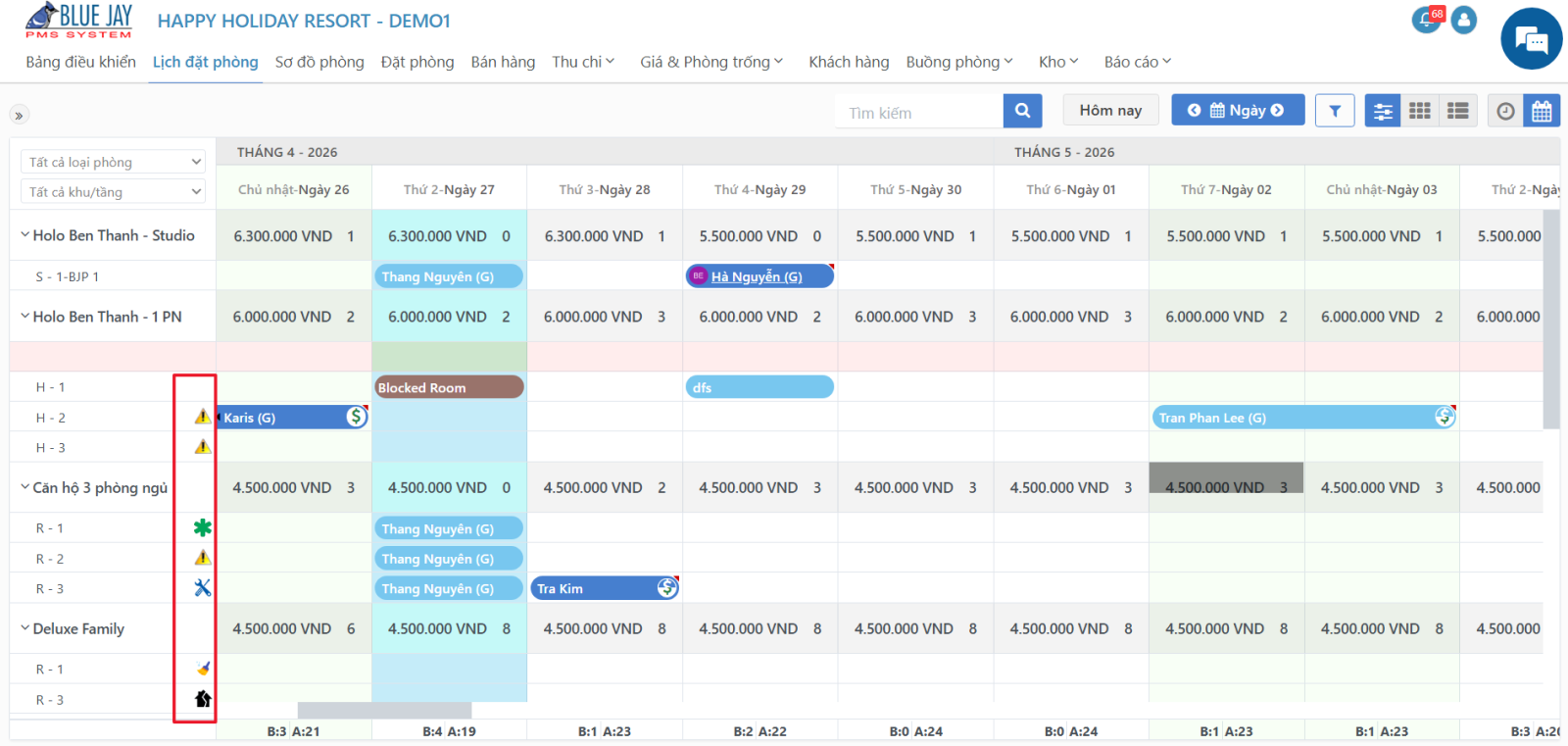The image size is (1568, 746).
Task: Open the 'Tất cả loại phòng' dropdown
Action: (113, 162)
